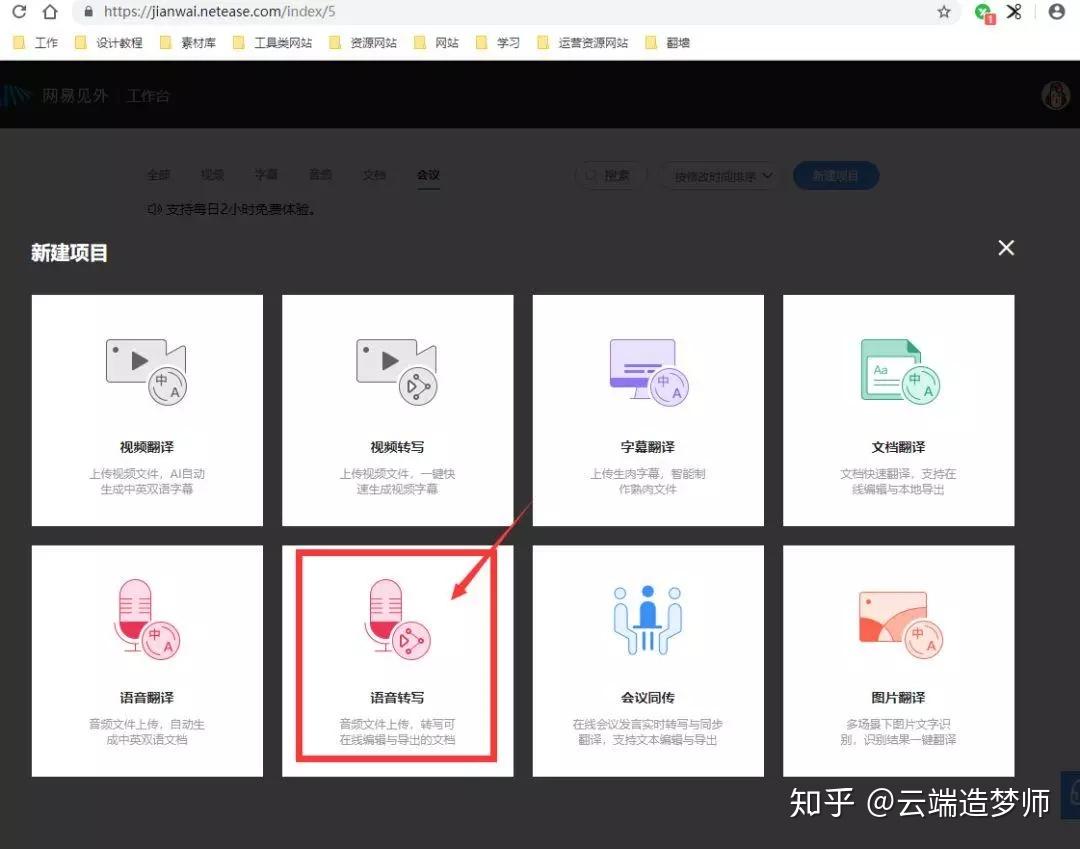1080x849 pixels.
Task: Open the 设计教程 bookmark folder
Action: tap(109, 43)
